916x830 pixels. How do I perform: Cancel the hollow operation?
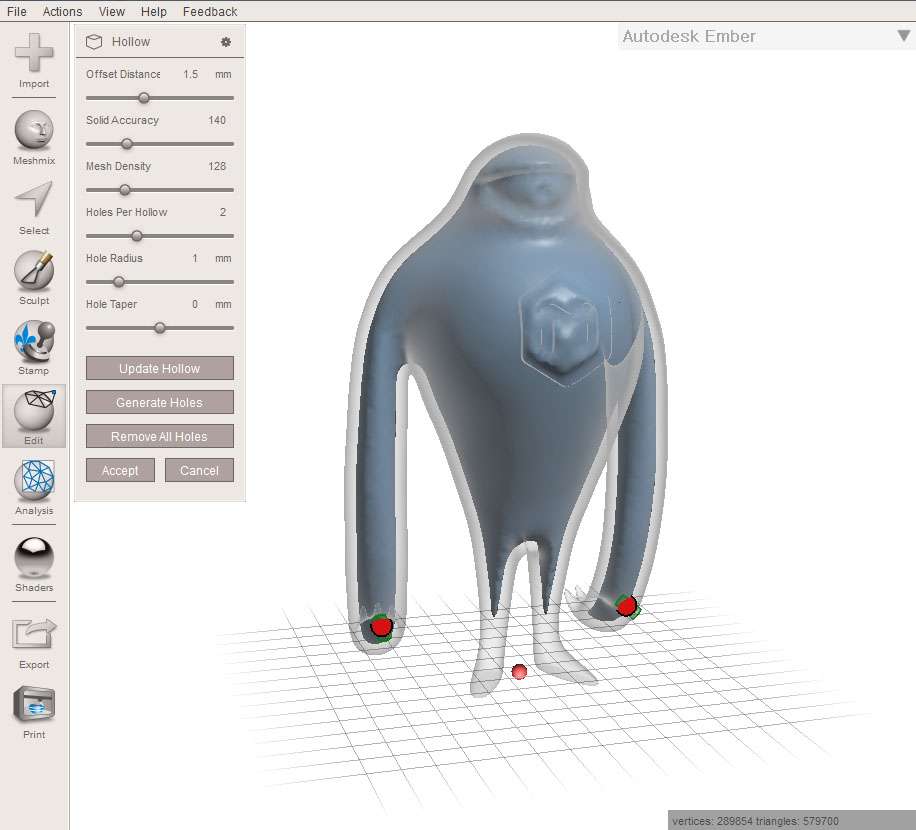click(199, 470)
